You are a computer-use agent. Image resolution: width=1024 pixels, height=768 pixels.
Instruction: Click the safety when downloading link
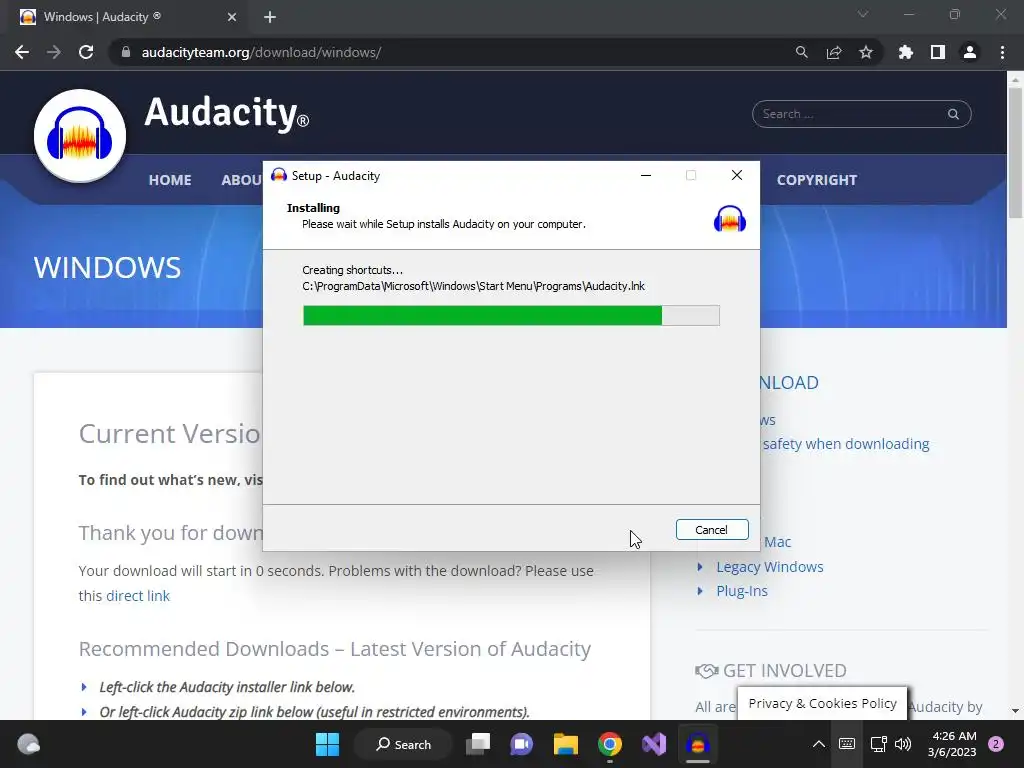(846, 444)
